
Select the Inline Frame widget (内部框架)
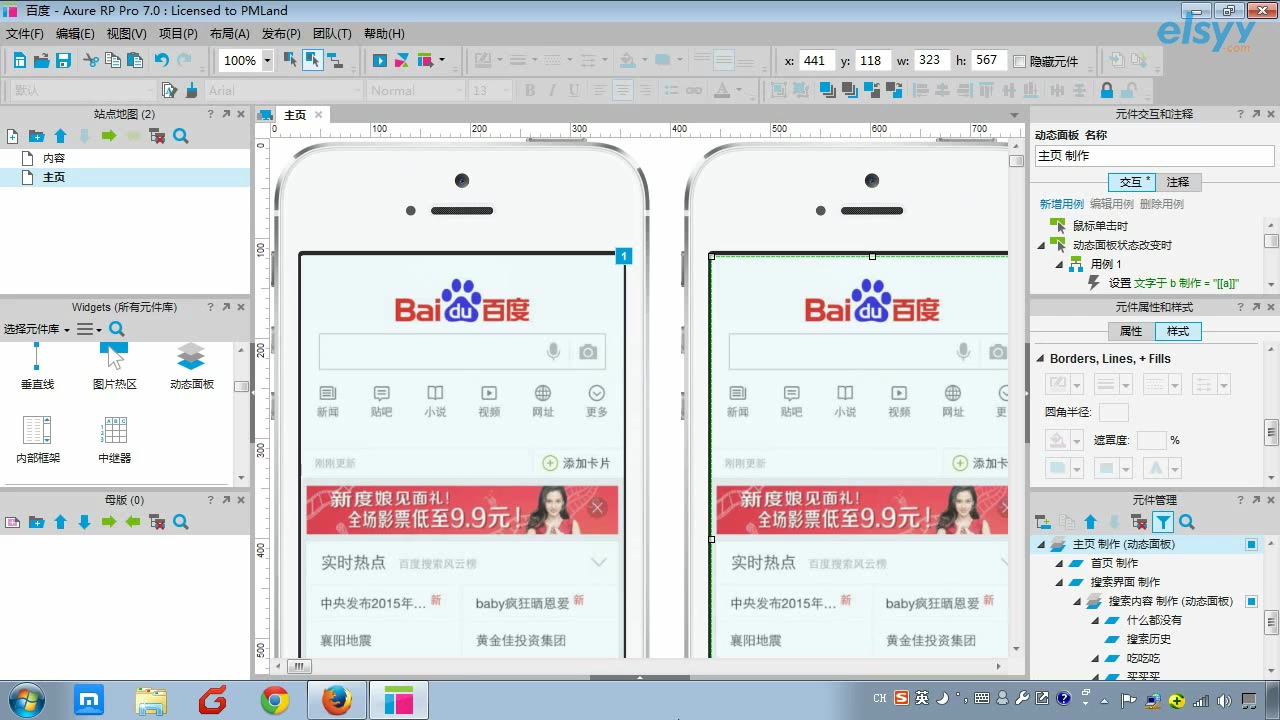[x=37, y=441]
